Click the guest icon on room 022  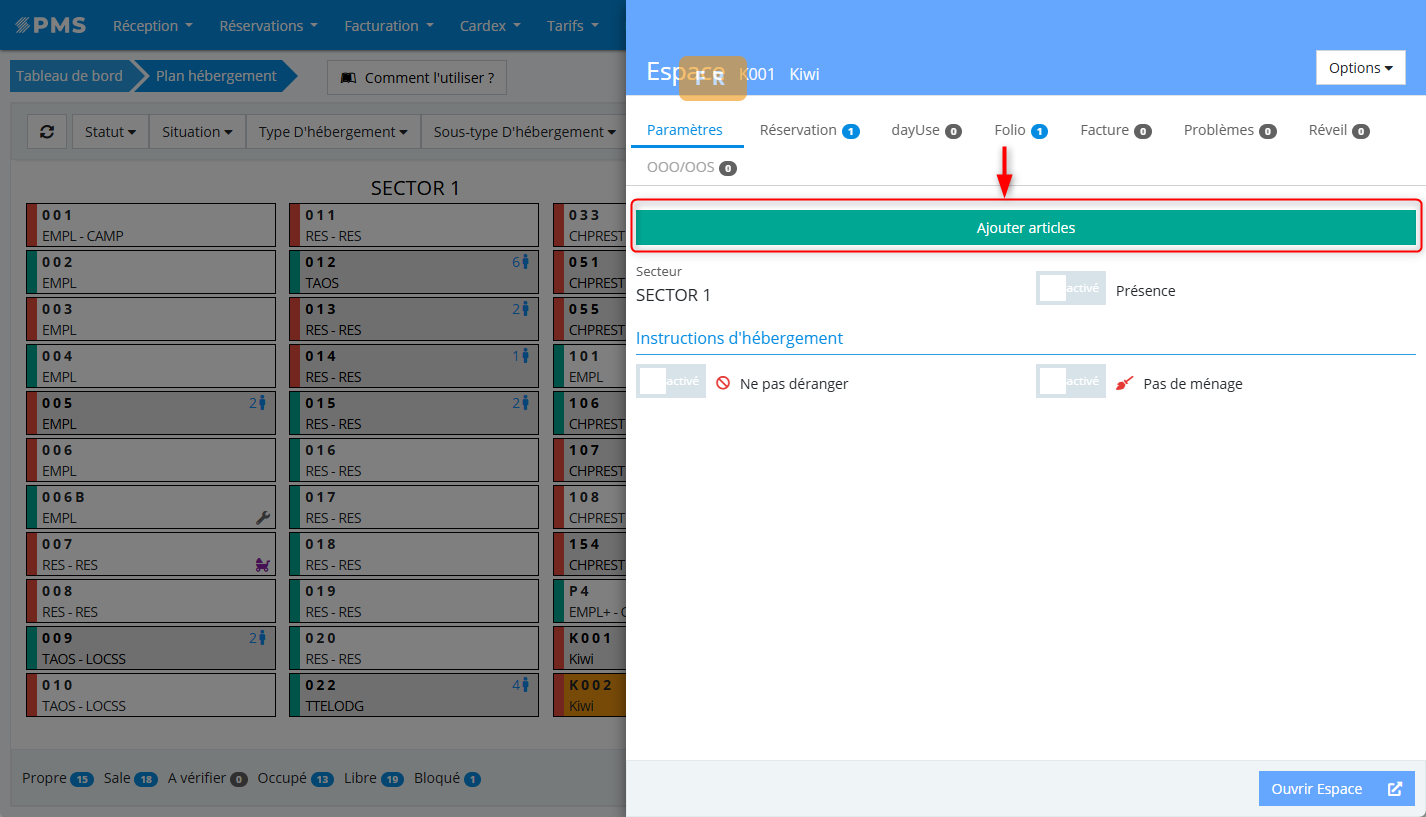point(525,685)
